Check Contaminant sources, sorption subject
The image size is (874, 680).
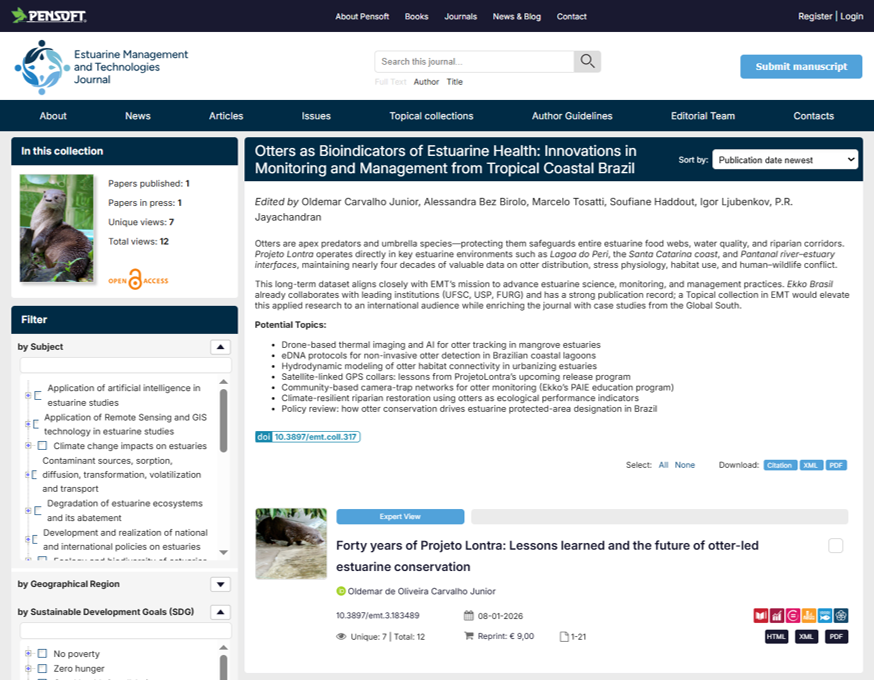(35, 475)
